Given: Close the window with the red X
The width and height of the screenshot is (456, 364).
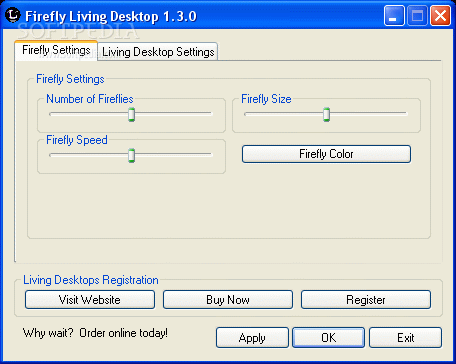Looking at the screenshot, I should pos(440,15).
